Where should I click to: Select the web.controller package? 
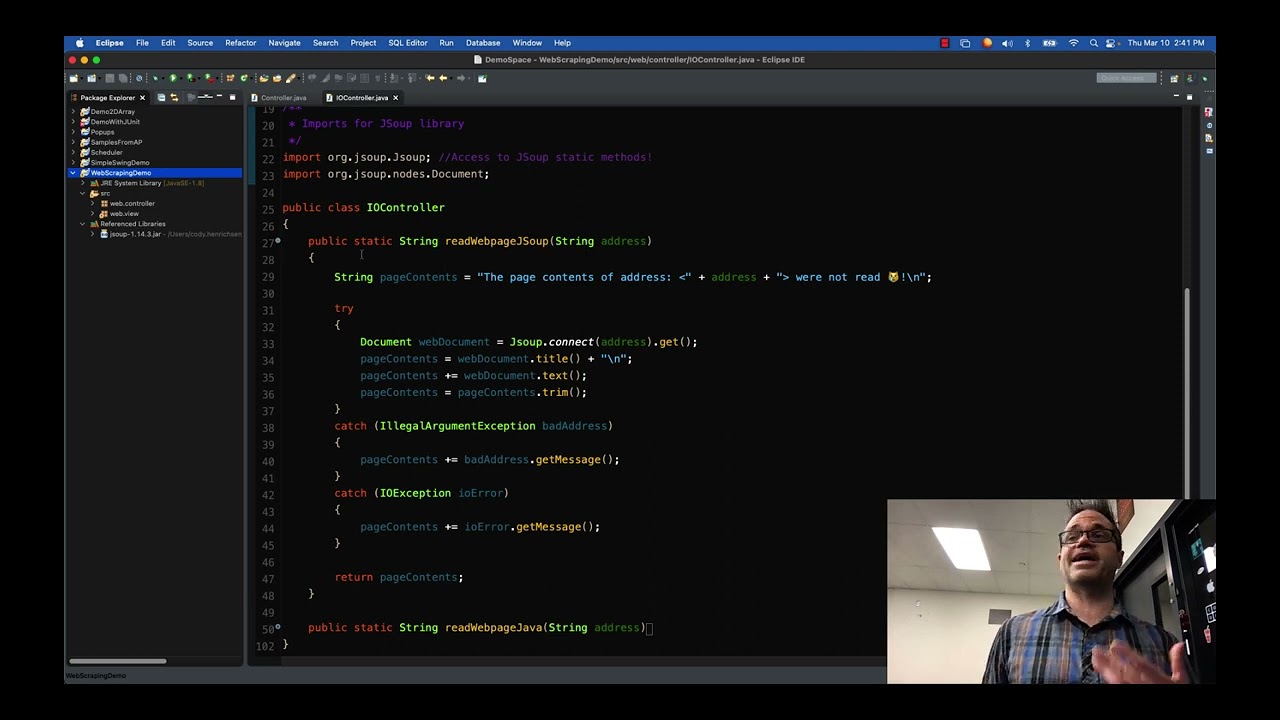pos(131,203)
